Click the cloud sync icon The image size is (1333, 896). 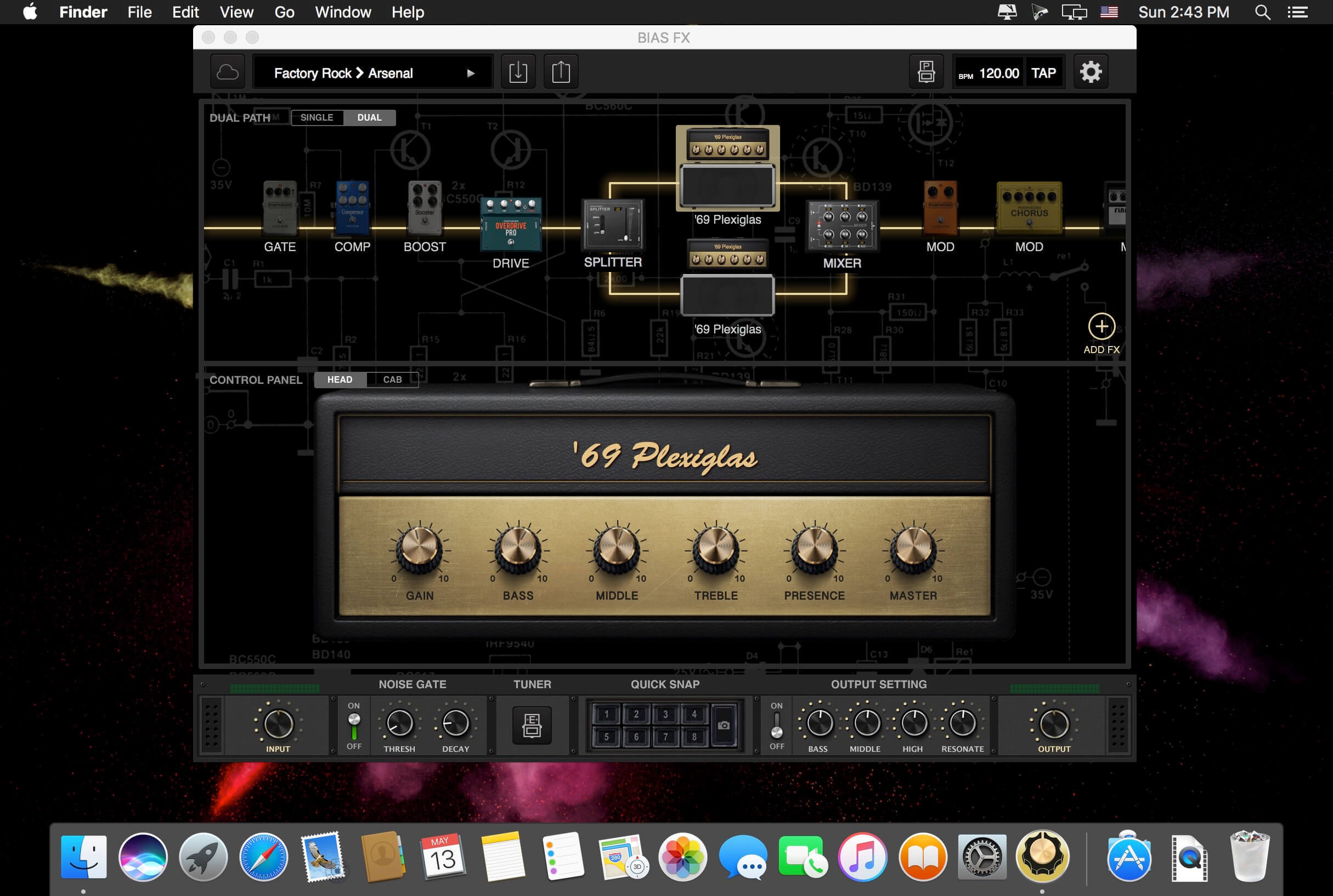coord(228,72)
